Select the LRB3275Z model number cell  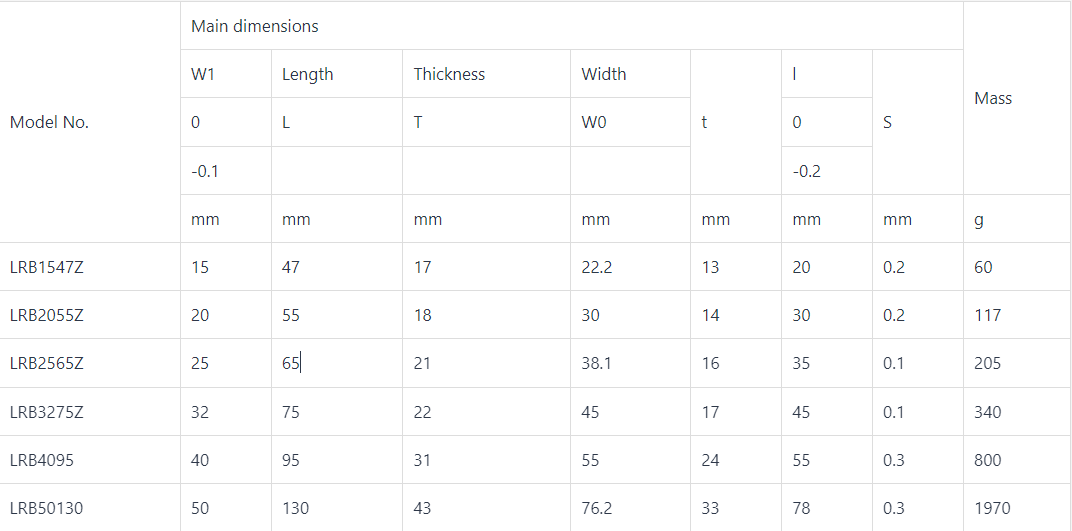click(90, 411)
